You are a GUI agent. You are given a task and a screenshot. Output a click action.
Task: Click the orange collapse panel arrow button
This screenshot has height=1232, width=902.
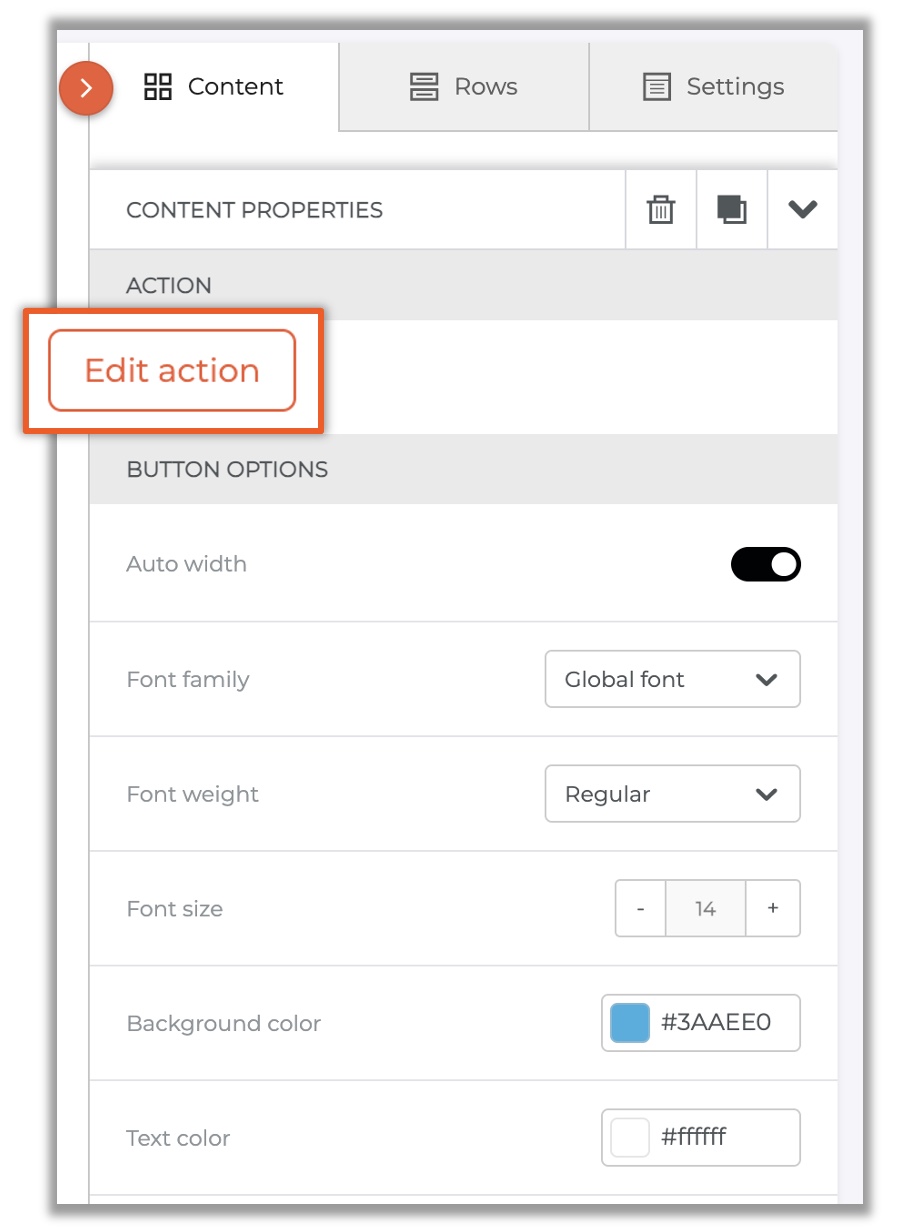(x=86, y=88)
